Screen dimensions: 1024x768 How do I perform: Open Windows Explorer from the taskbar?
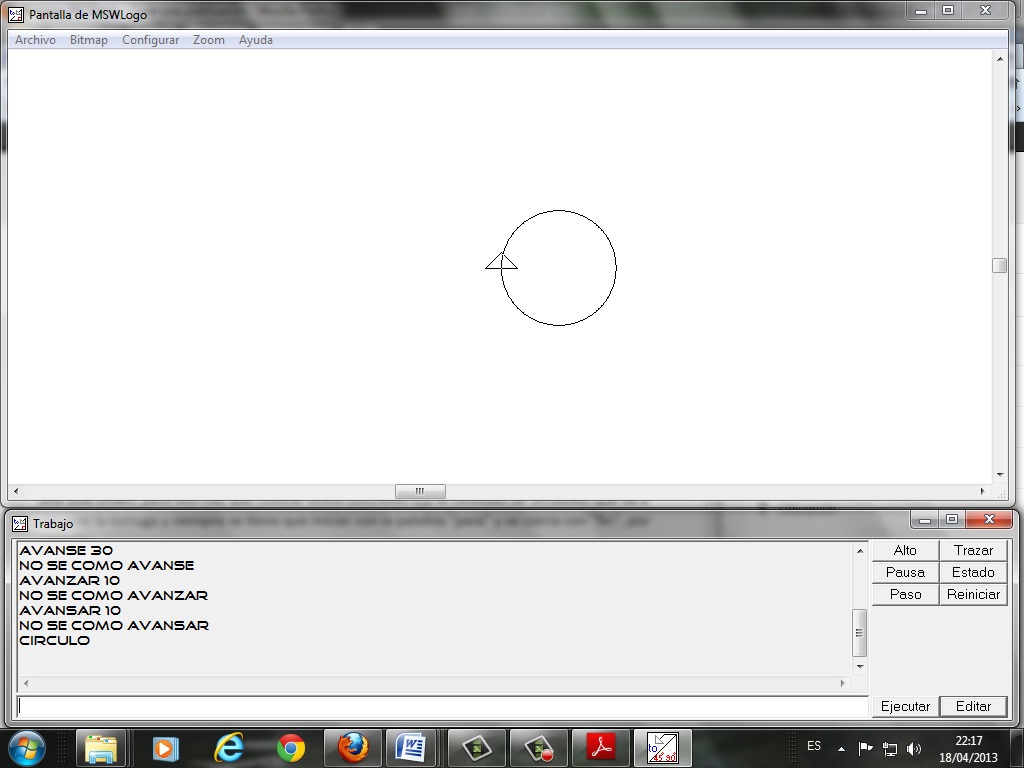pos(103,747)
